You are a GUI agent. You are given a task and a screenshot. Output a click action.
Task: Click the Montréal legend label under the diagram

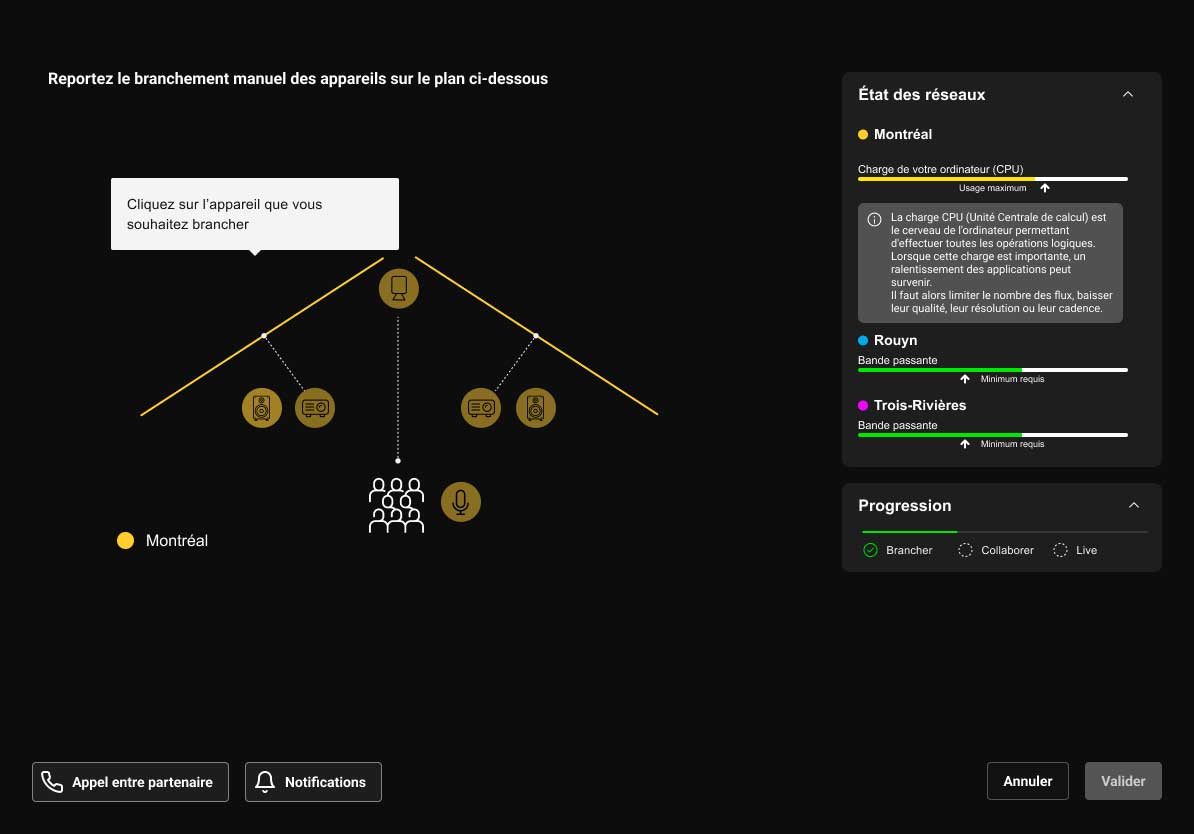tap(177, 540)
